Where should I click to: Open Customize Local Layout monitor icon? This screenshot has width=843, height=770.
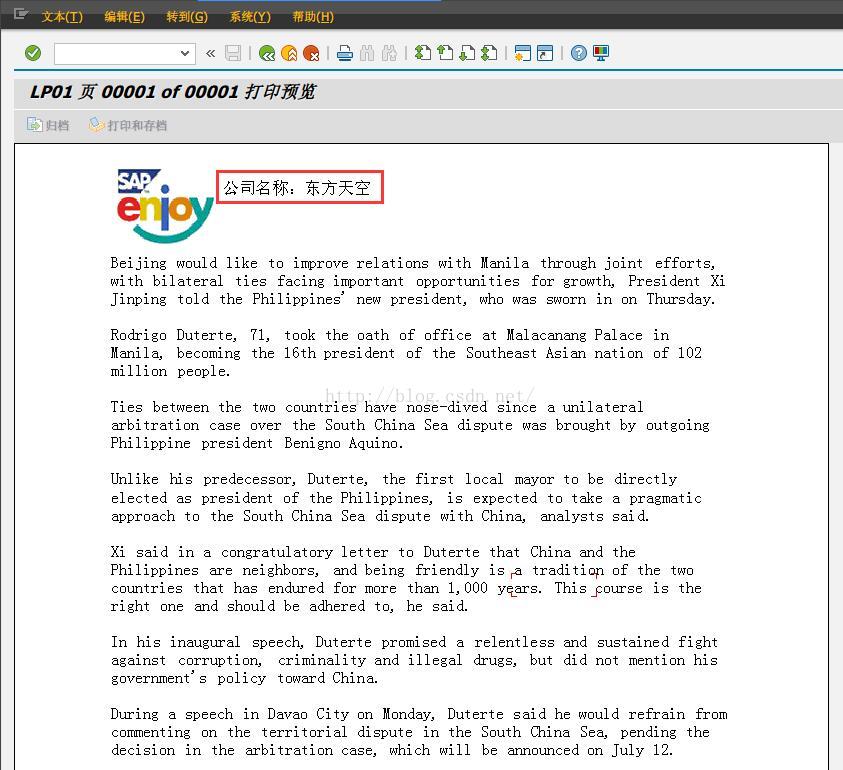click(x=601, y=53)
